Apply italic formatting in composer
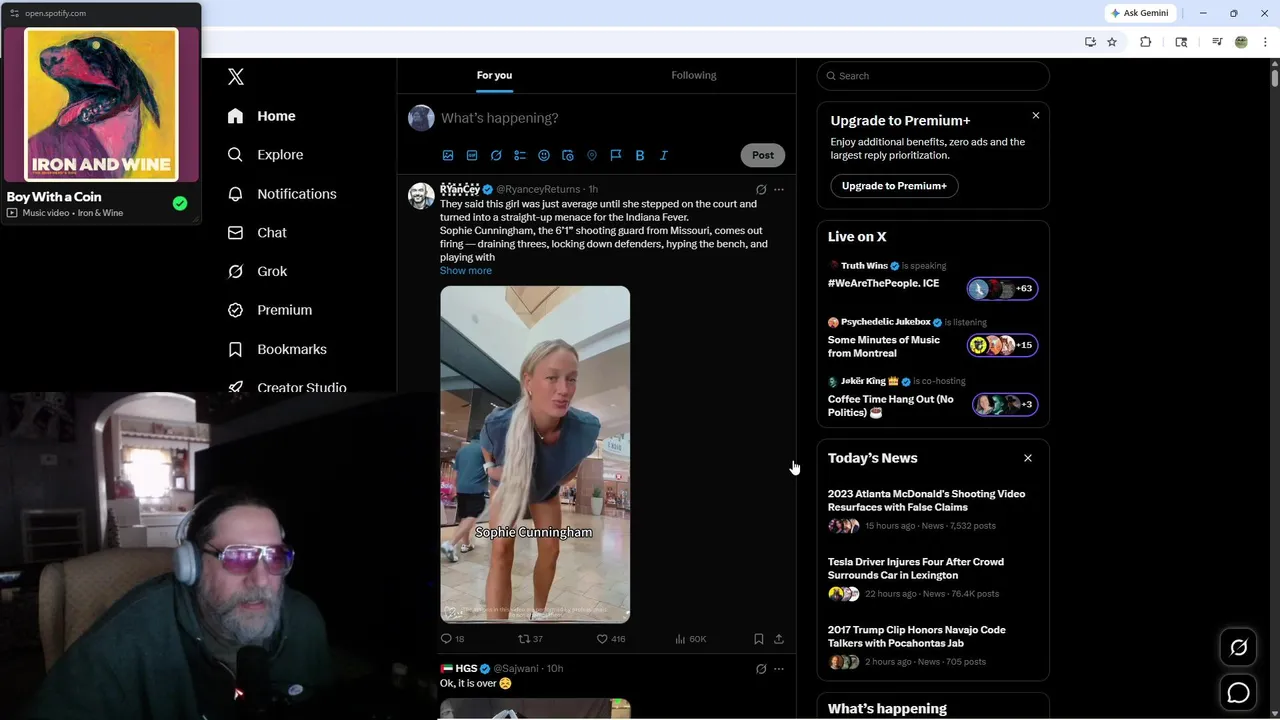Viewport: 1280px width, 720px height. pyautogui.click(x=664, y=155)
